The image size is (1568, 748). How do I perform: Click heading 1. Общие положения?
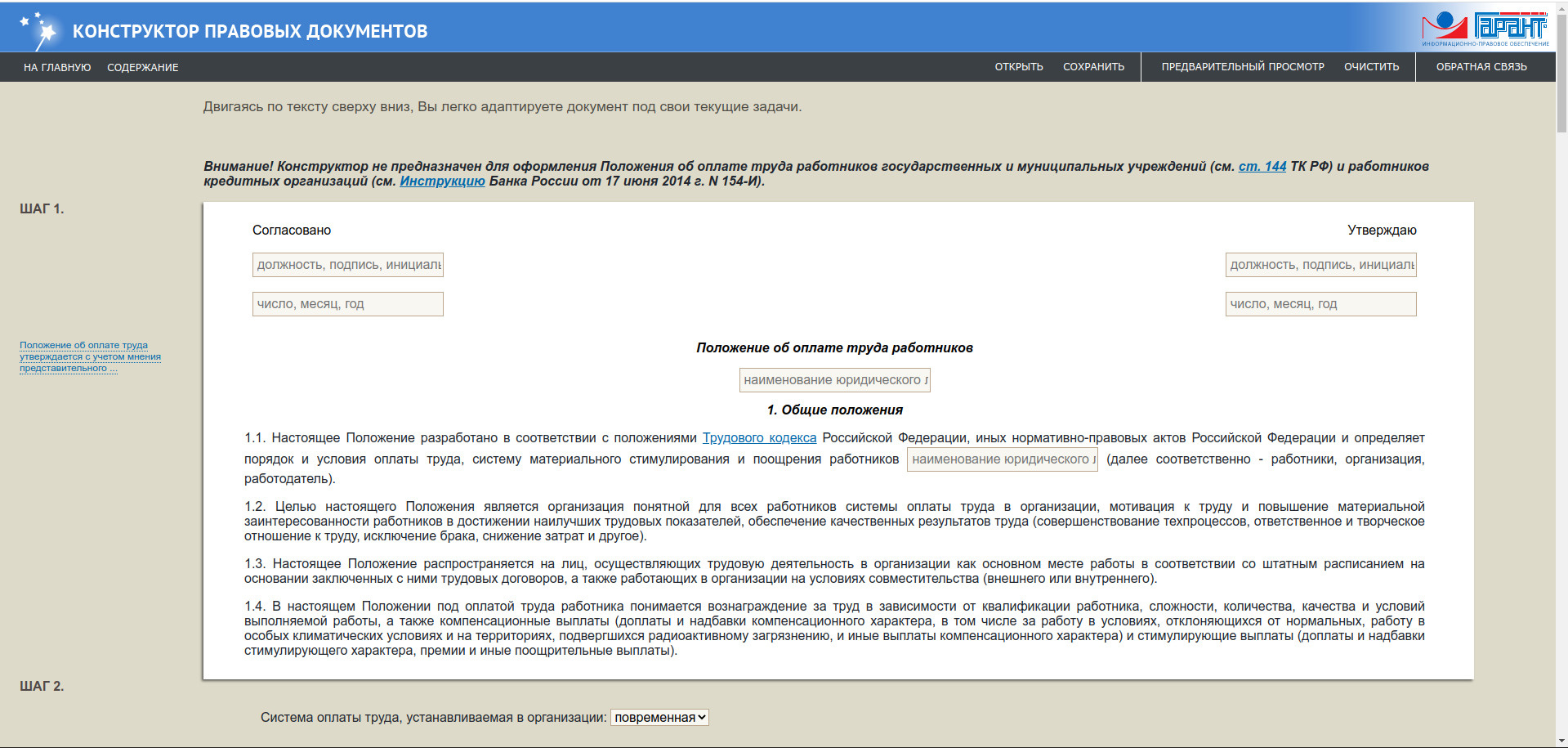coord(834,410)
